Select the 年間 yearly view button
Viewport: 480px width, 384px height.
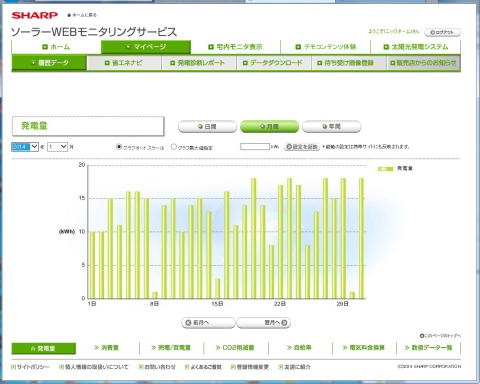pyautogui.click(x=331, y=127)
